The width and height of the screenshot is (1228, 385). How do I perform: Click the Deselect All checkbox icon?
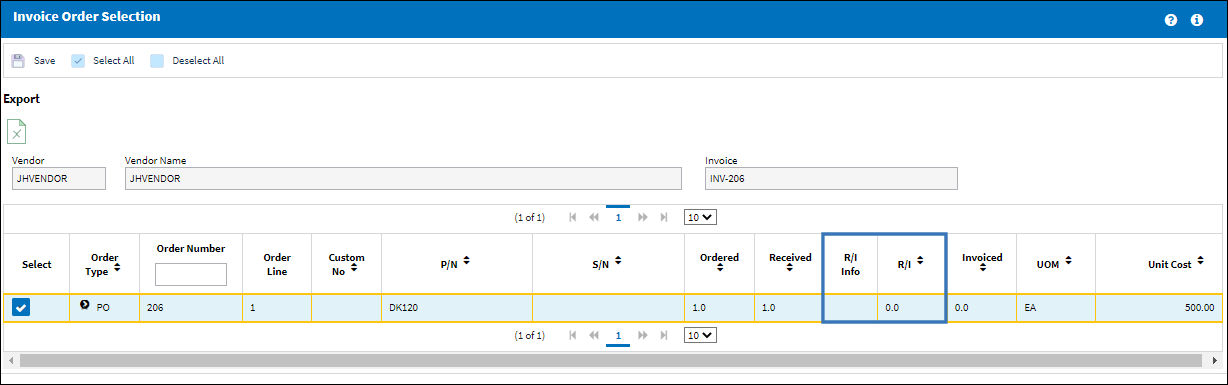pos(157,61)
